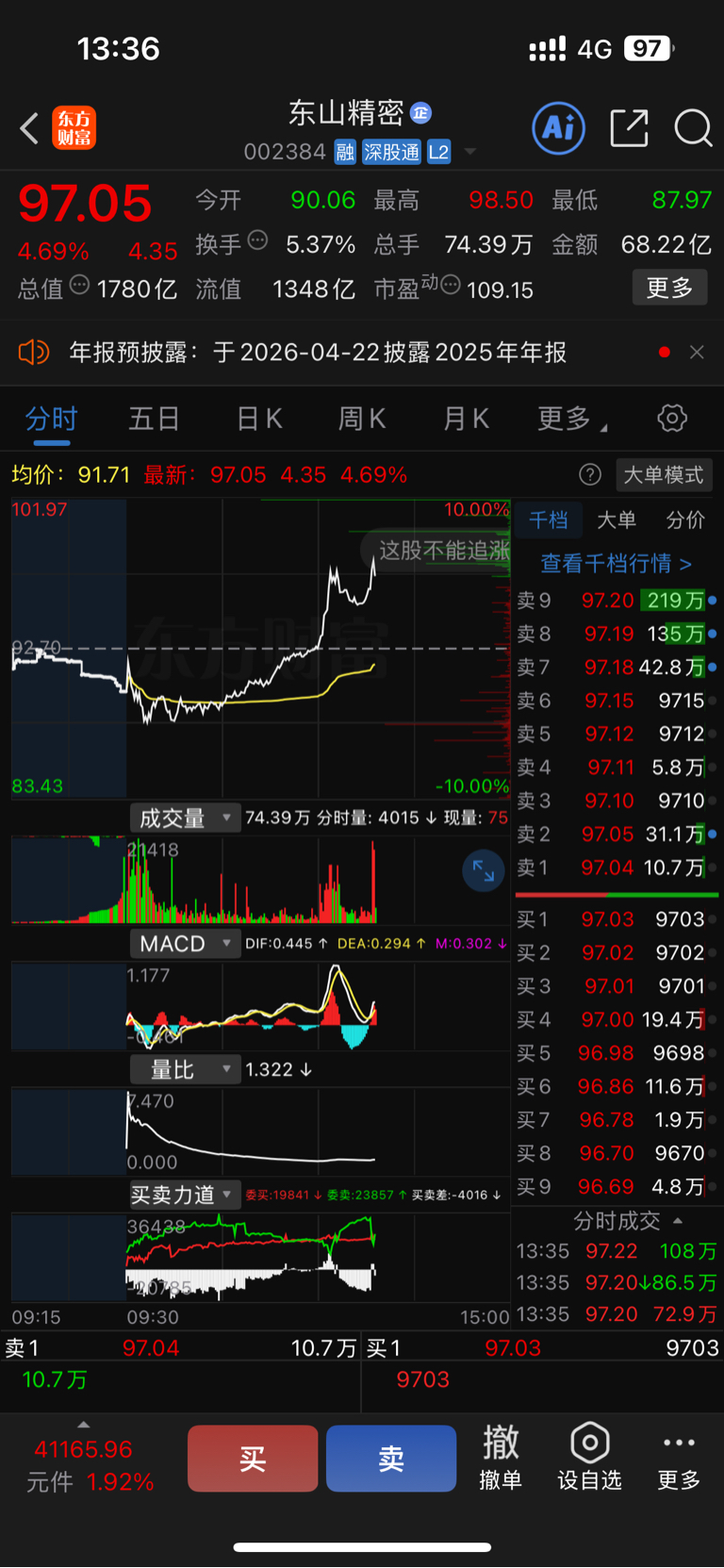Screen dimensions: 724x1568
Task: Tap the smiley icon next to 市盈
Action: pos(451,285)
